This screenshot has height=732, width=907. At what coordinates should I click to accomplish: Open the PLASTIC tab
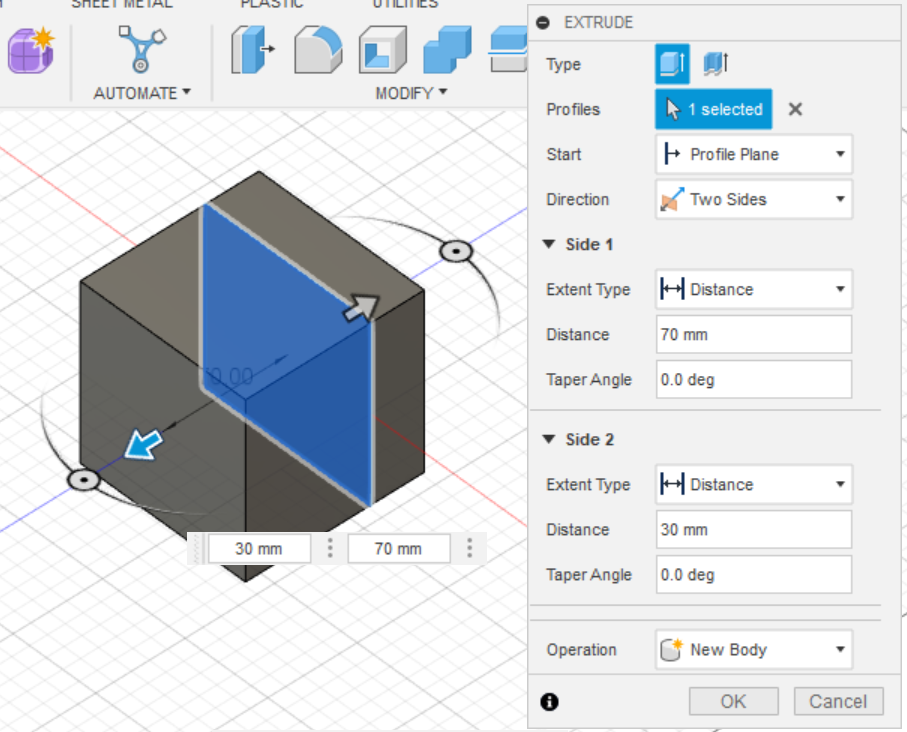[272, 4]
